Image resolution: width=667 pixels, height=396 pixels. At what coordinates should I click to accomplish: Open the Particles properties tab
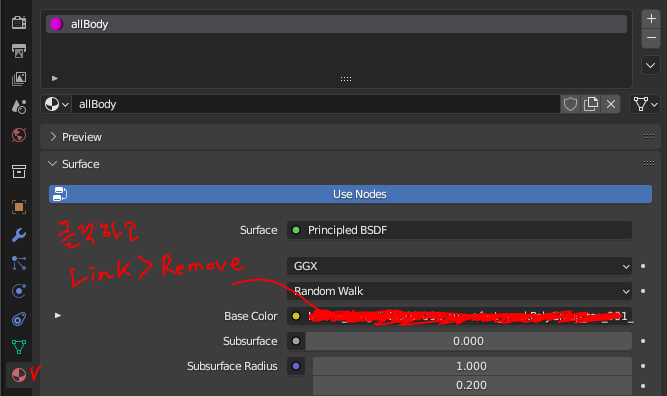(x=19, y=263)
